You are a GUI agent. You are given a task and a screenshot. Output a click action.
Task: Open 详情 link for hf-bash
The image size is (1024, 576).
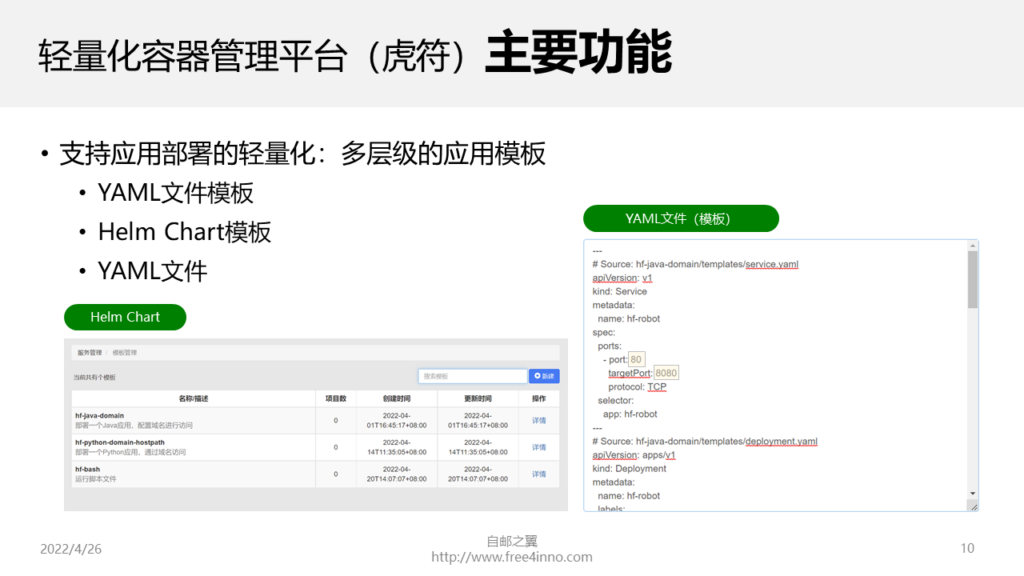point(539,474)
